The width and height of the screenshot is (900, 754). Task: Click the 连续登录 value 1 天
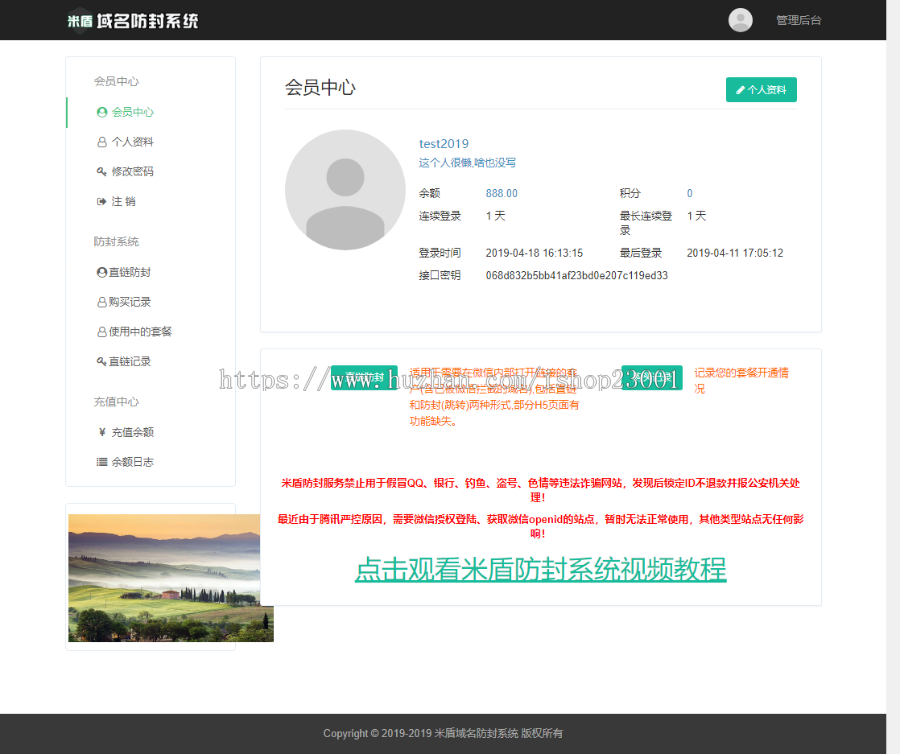tap(495, 216)
